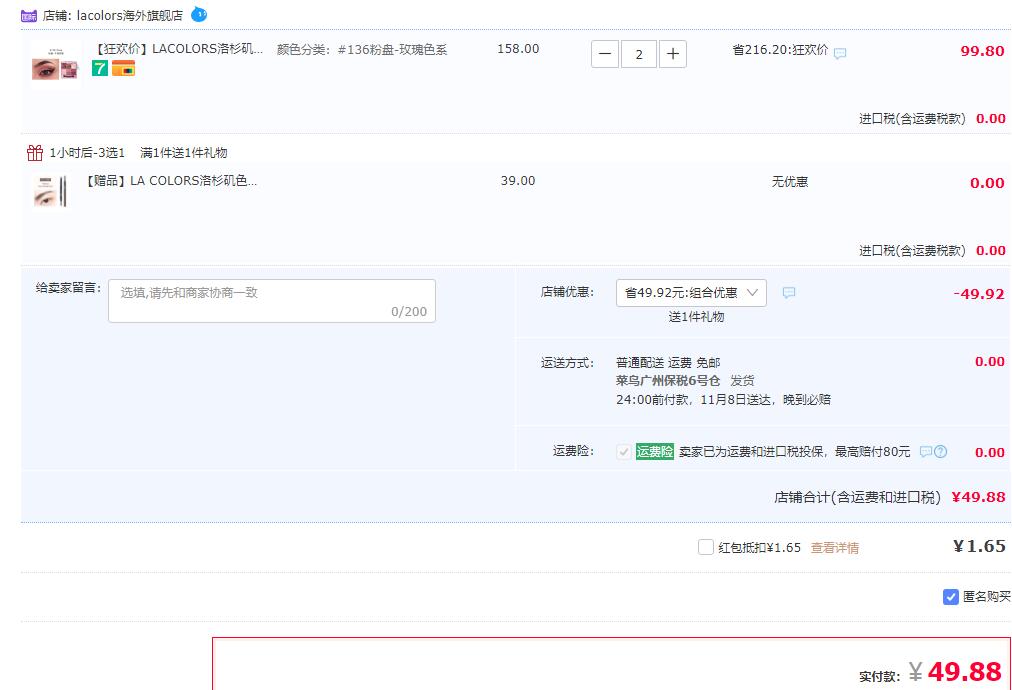Click the red gift box icon
Viewport: 1012px width, 690px height.
point(34,153)
